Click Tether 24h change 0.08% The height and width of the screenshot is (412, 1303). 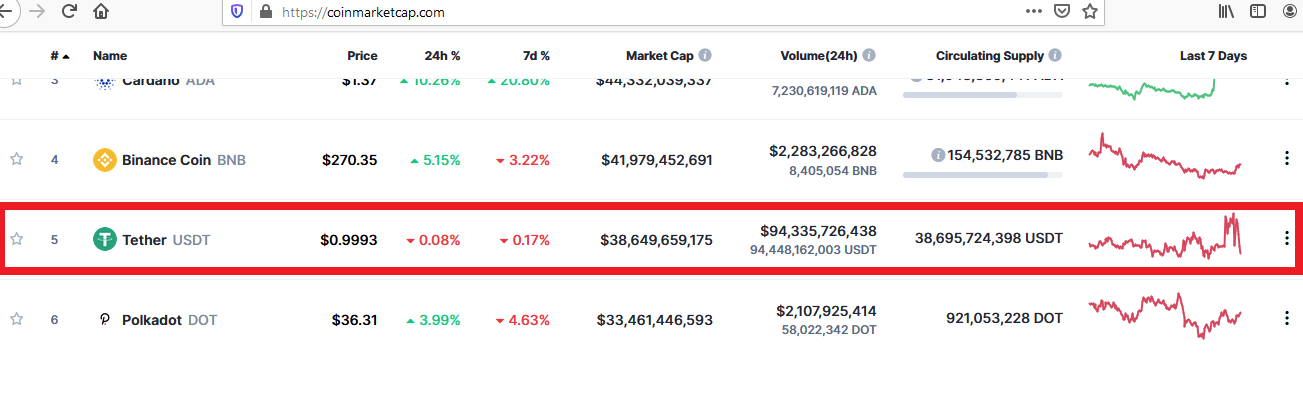point(433,240)
